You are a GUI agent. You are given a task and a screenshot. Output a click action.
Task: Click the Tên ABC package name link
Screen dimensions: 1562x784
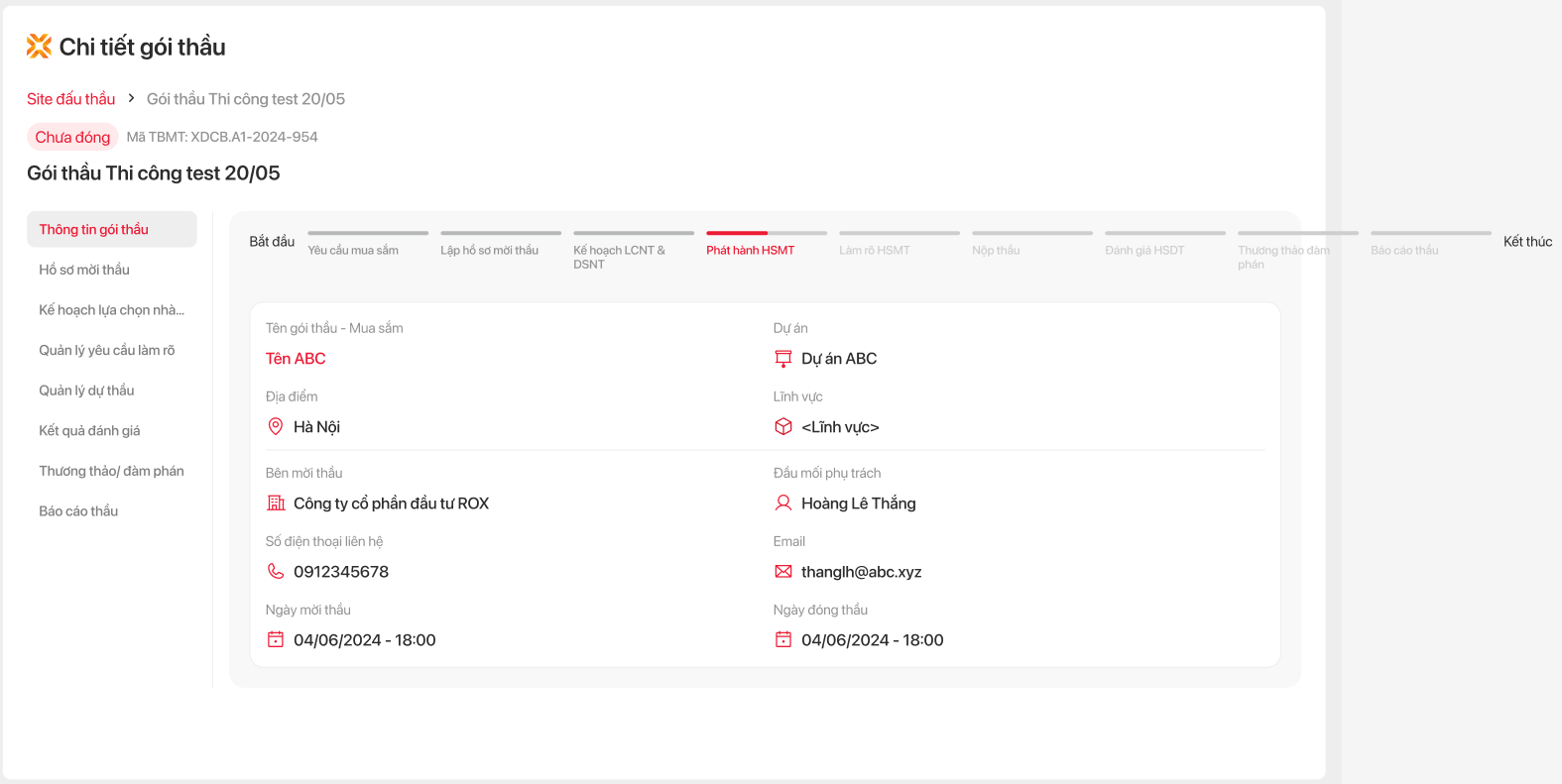296,359
